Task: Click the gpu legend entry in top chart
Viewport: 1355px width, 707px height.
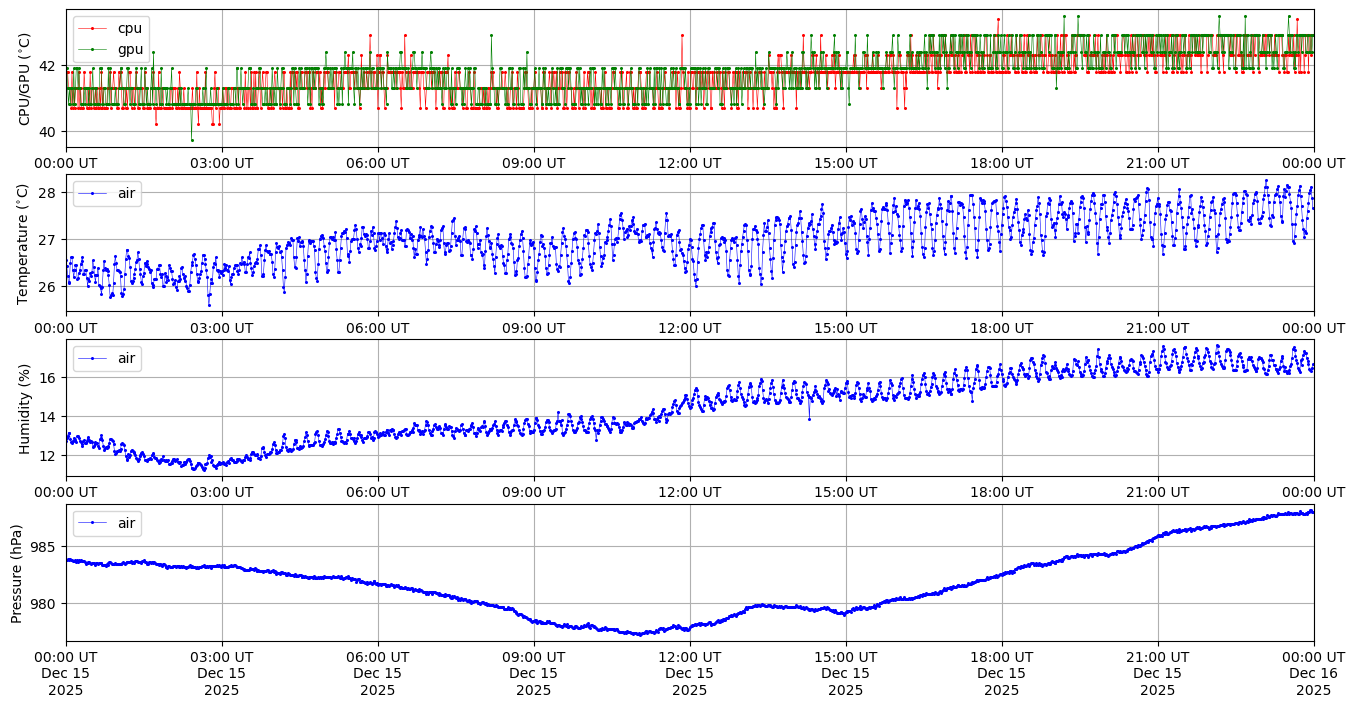Action: (x=131, y=49)
